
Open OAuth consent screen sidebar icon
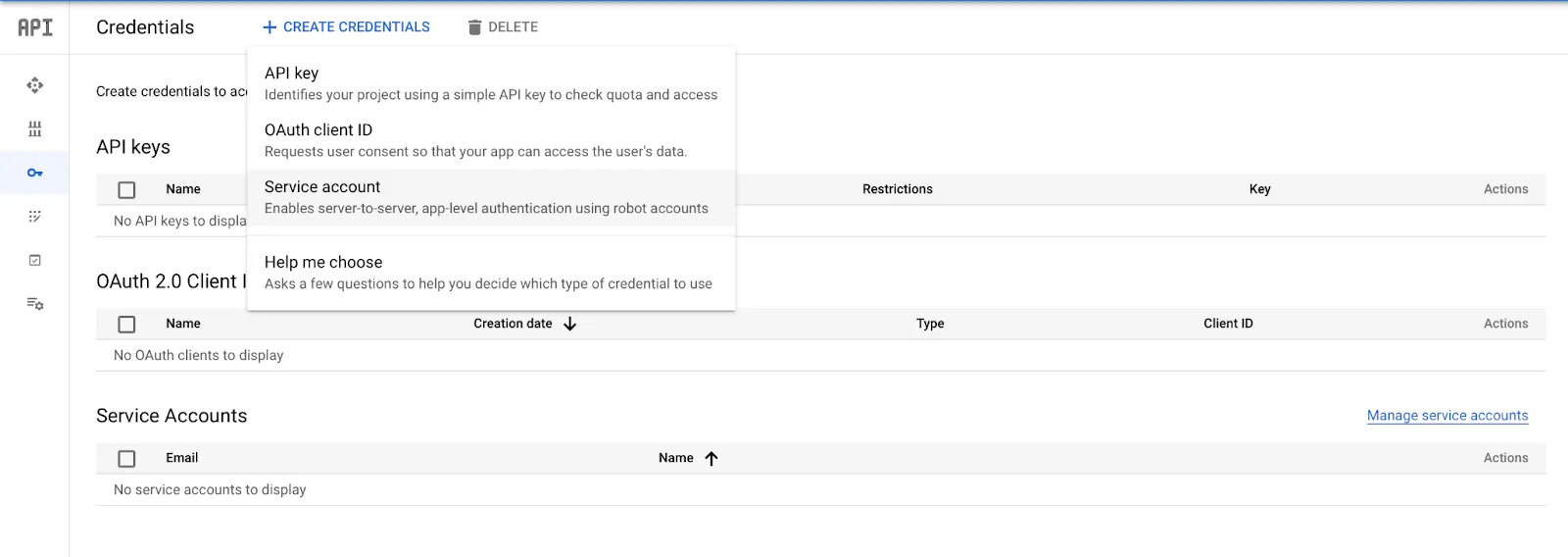click(x=35, y=217)
